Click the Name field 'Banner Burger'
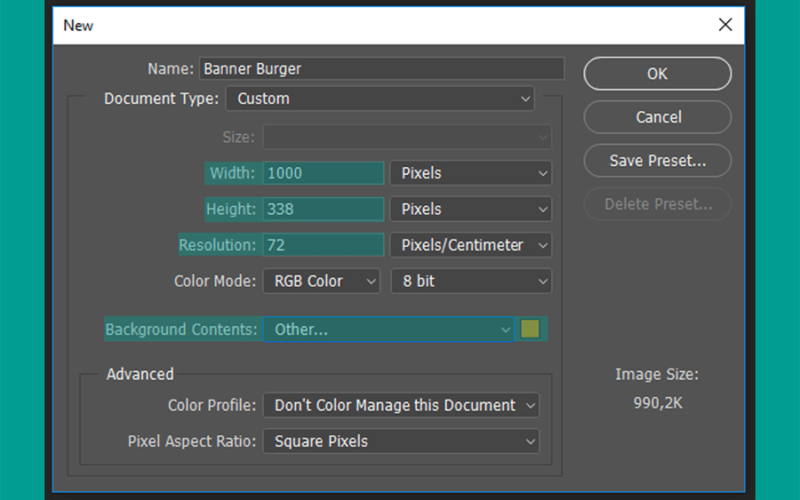Screen dimensions: 800x500 (x=382, y=68)
